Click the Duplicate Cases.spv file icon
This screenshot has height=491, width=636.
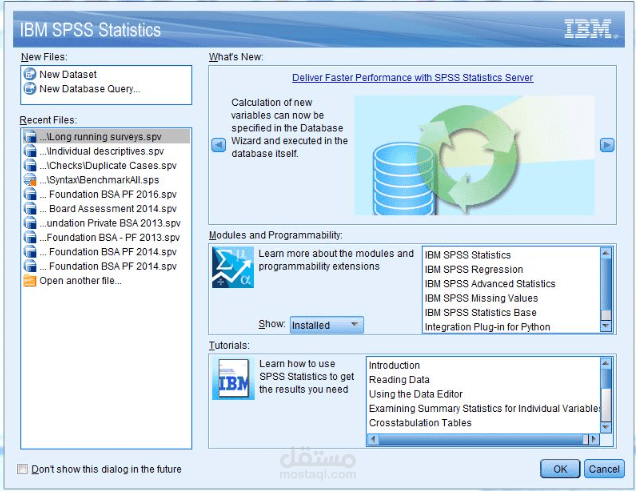30,165
